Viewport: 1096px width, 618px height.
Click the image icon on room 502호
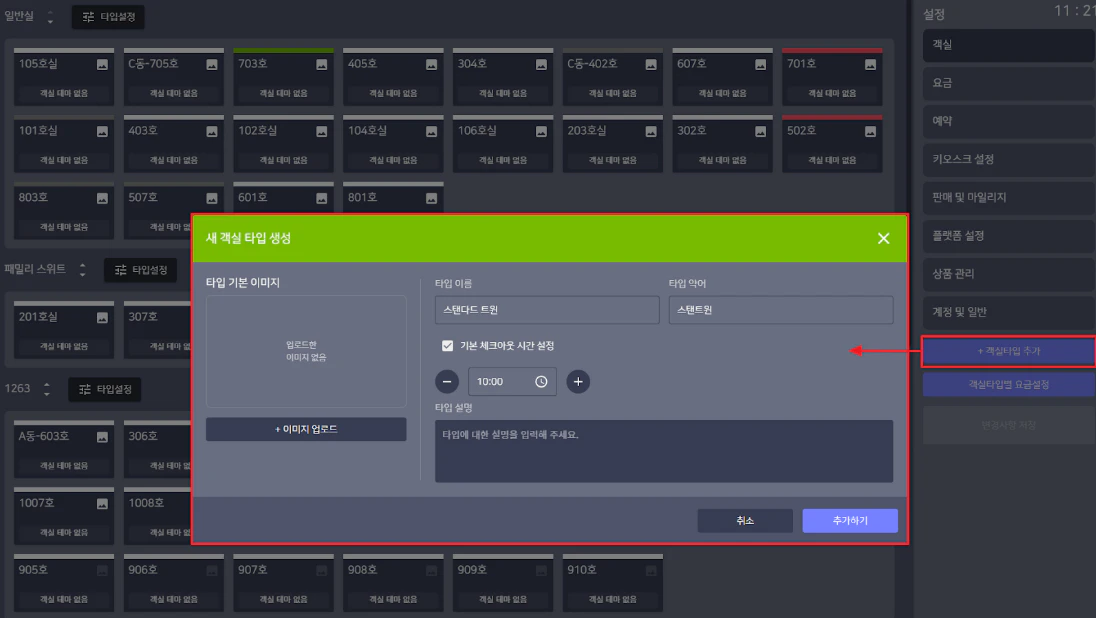click(x=870, y=131)
